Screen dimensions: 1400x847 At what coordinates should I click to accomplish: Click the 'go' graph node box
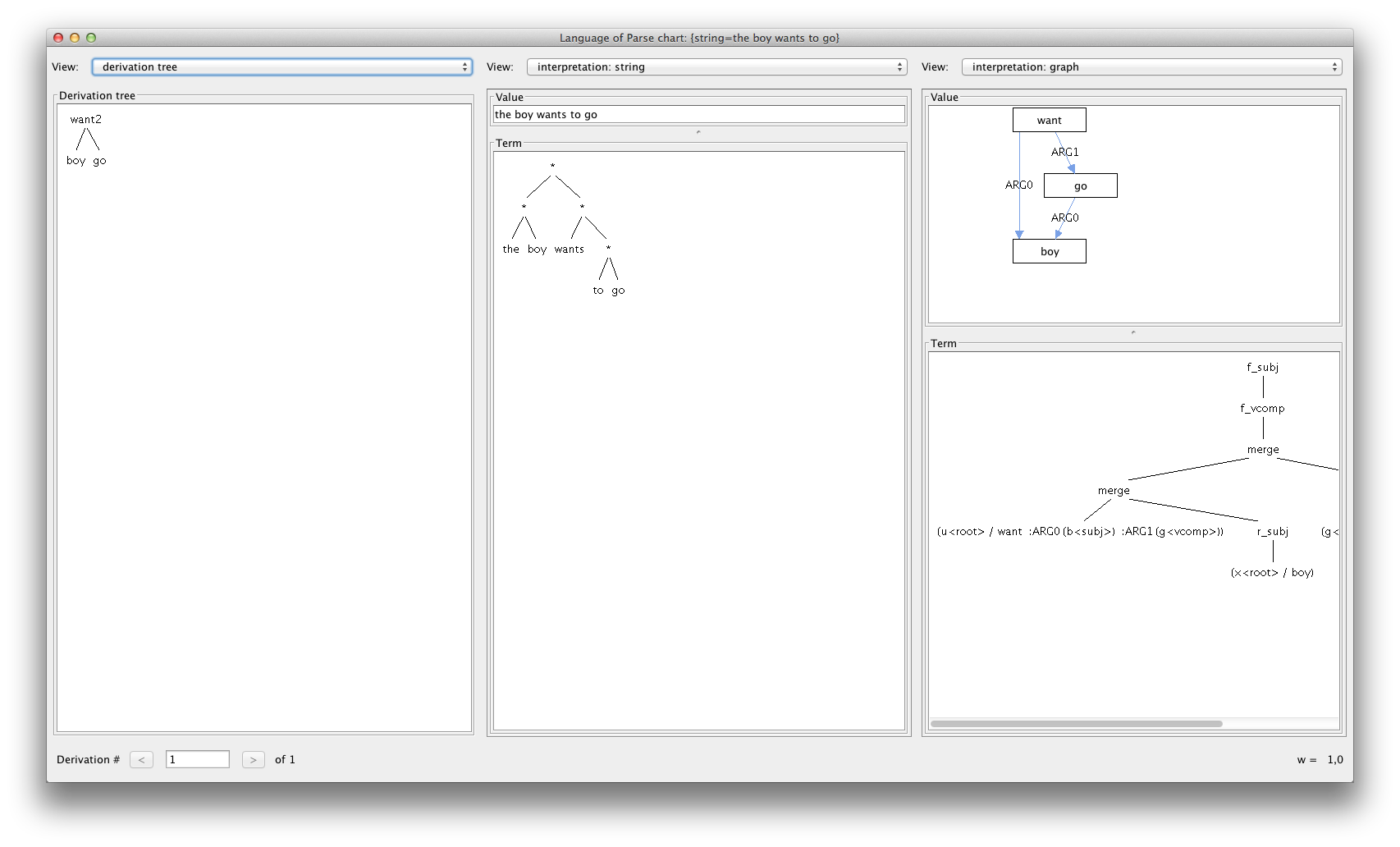click(x=1080, y=185)
